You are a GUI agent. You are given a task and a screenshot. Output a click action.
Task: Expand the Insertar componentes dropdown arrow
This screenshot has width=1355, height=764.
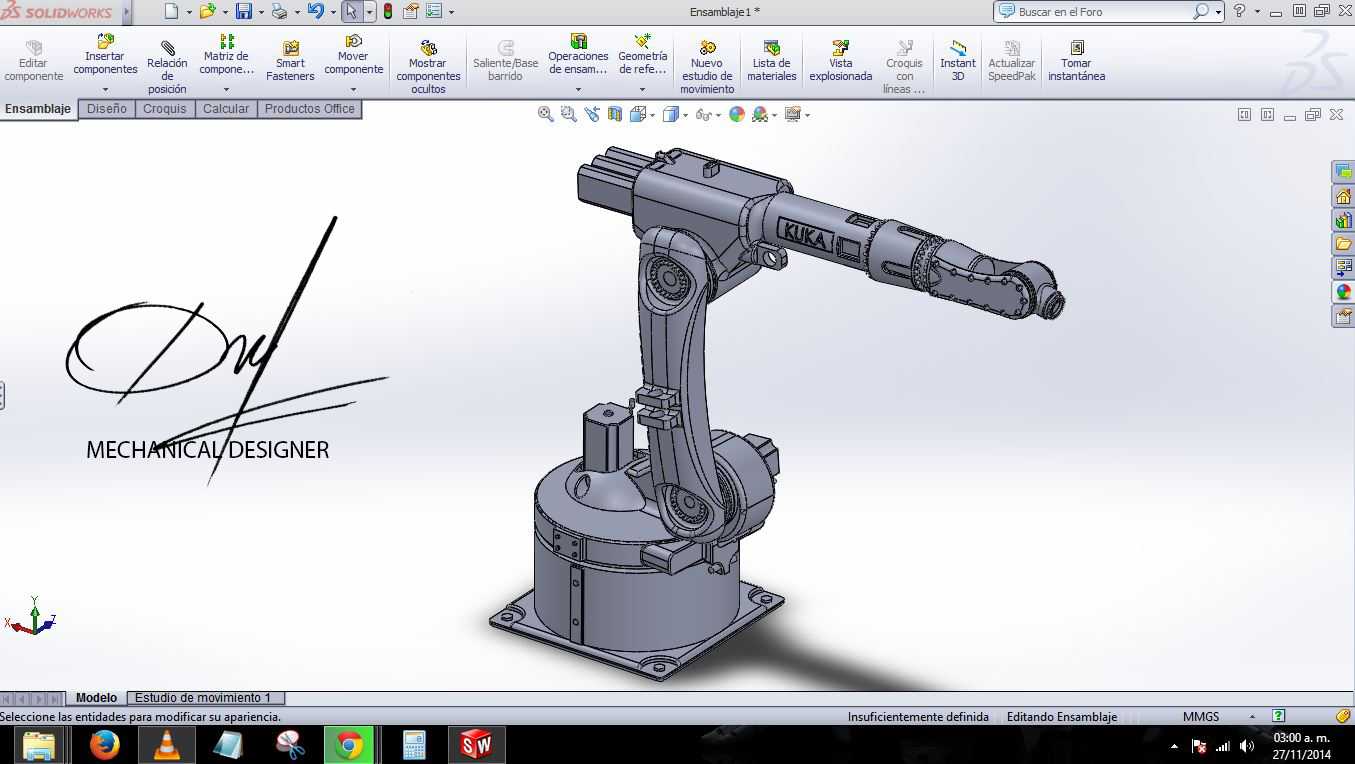tap(105, 89)
